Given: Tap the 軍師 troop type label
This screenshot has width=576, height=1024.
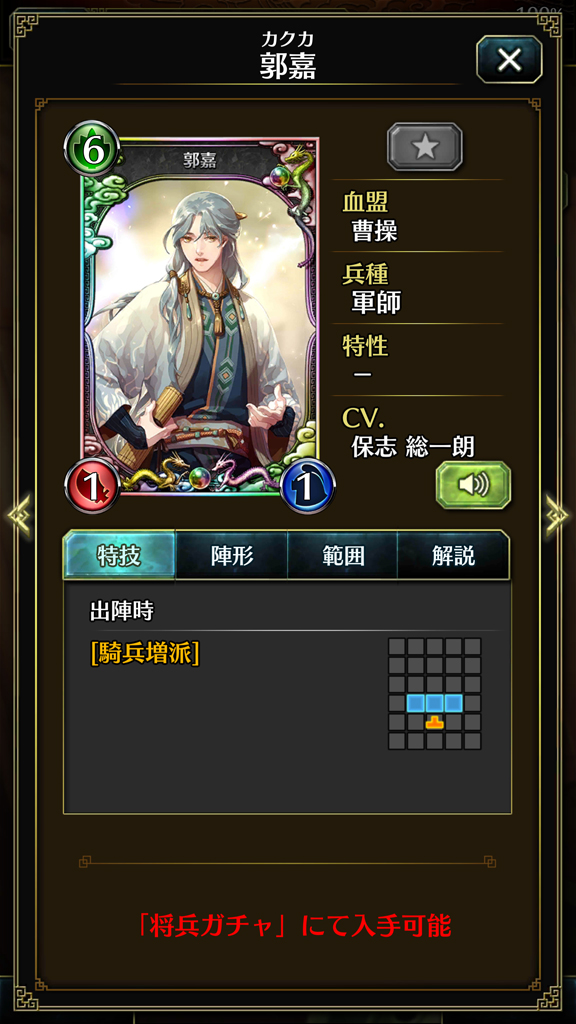Looking at the screenshot, I should click(x=376, y=302).
